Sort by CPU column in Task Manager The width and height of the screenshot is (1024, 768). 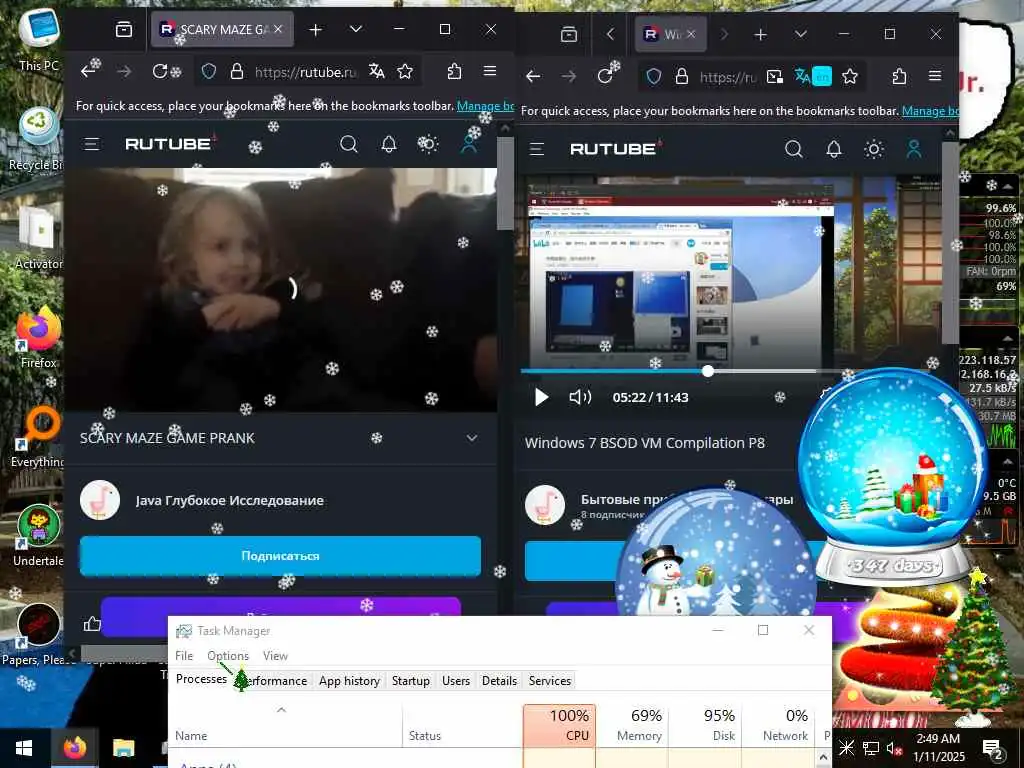560,726
